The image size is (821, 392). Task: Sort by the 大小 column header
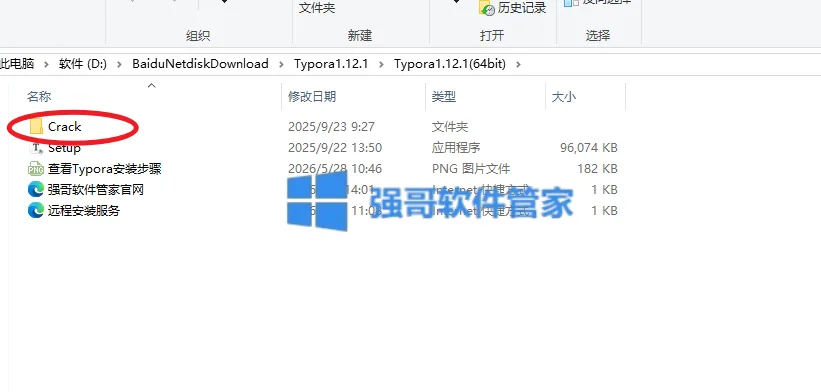tap(564, 96)
